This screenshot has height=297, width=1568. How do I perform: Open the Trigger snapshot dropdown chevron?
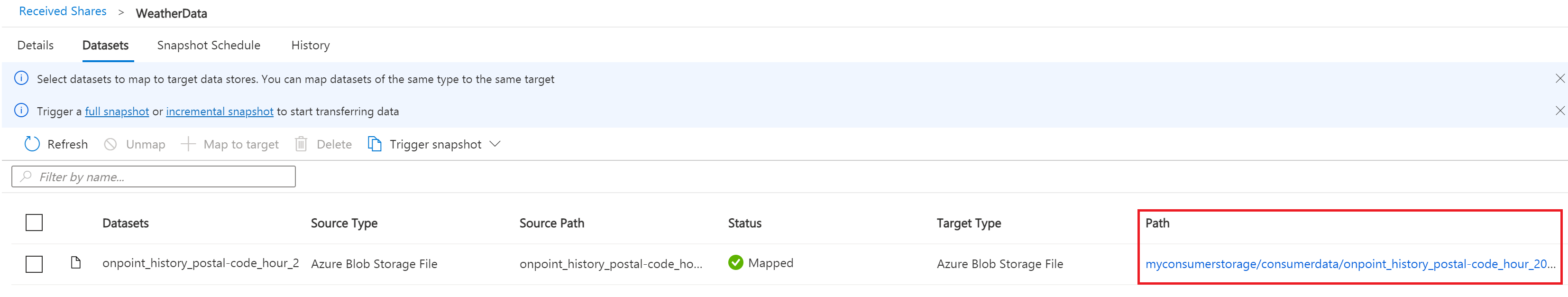(495, 144)
